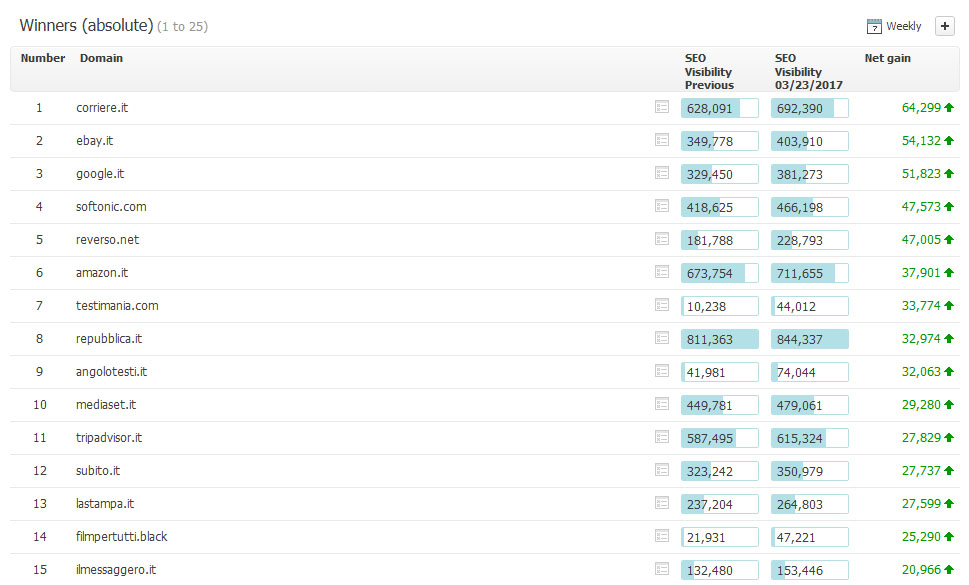Open the reverso.net domain
Image resolution: width=969 pixels, height=585 pixels.
108,240
